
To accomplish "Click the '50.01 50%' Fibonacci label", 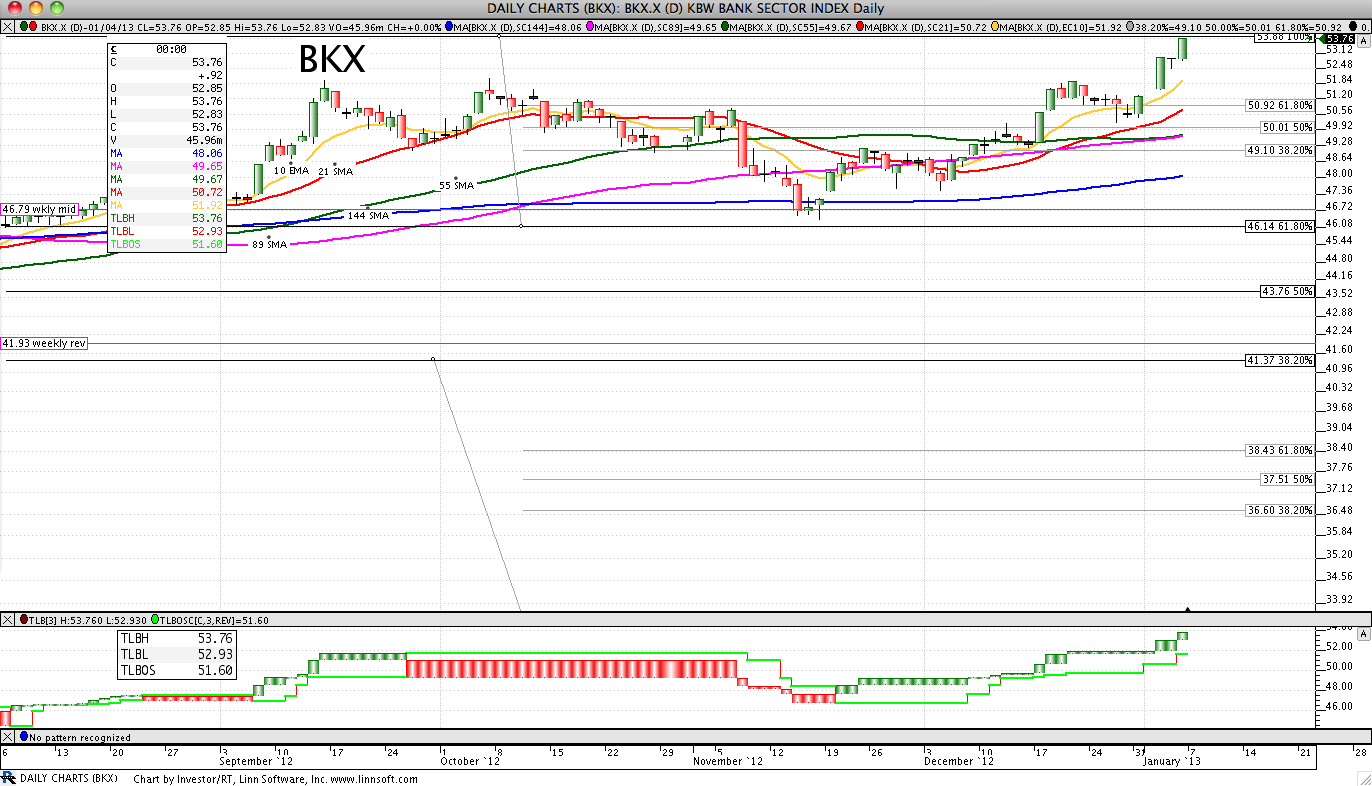I will (1287, 127).
